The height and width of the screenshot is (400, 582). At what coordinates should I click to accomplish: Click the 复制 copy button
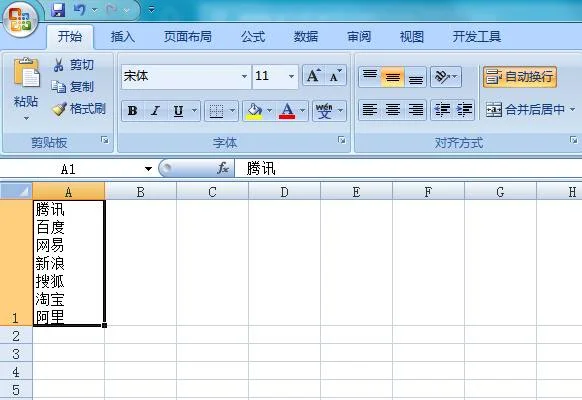click(x=73, y=87)
